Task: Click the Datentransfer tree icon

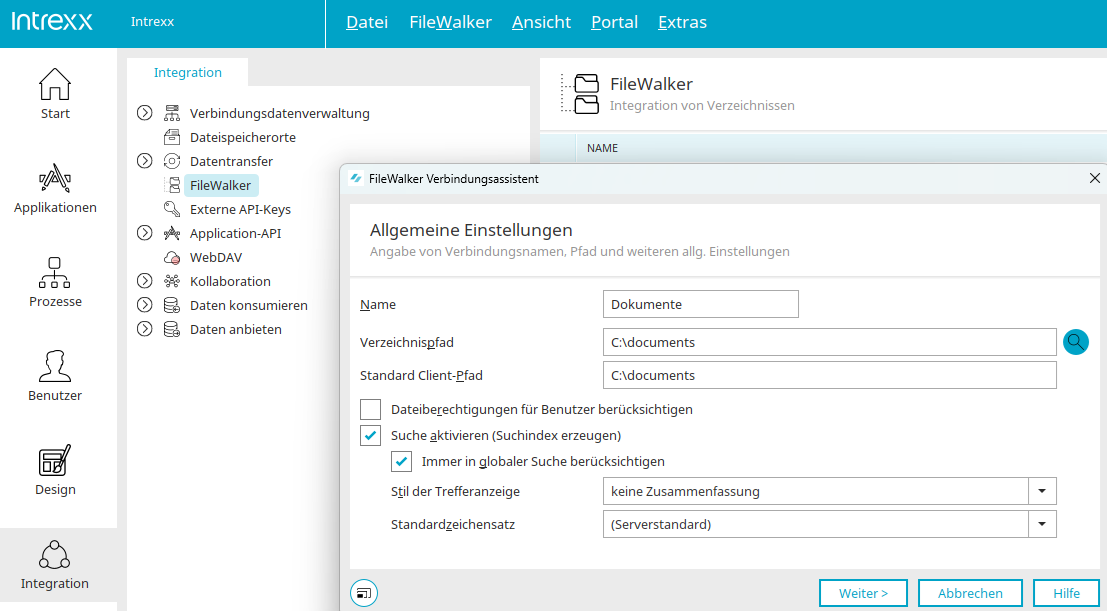Action: click(x=172, y=161)
